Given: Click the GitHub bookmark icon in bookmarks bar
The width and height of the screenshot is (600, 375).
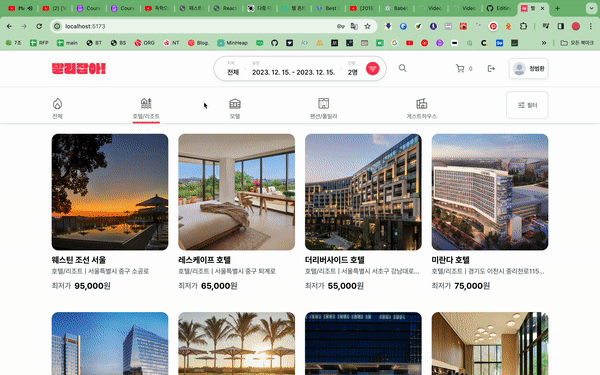Looking at the screenshot, I should [274, 43].
